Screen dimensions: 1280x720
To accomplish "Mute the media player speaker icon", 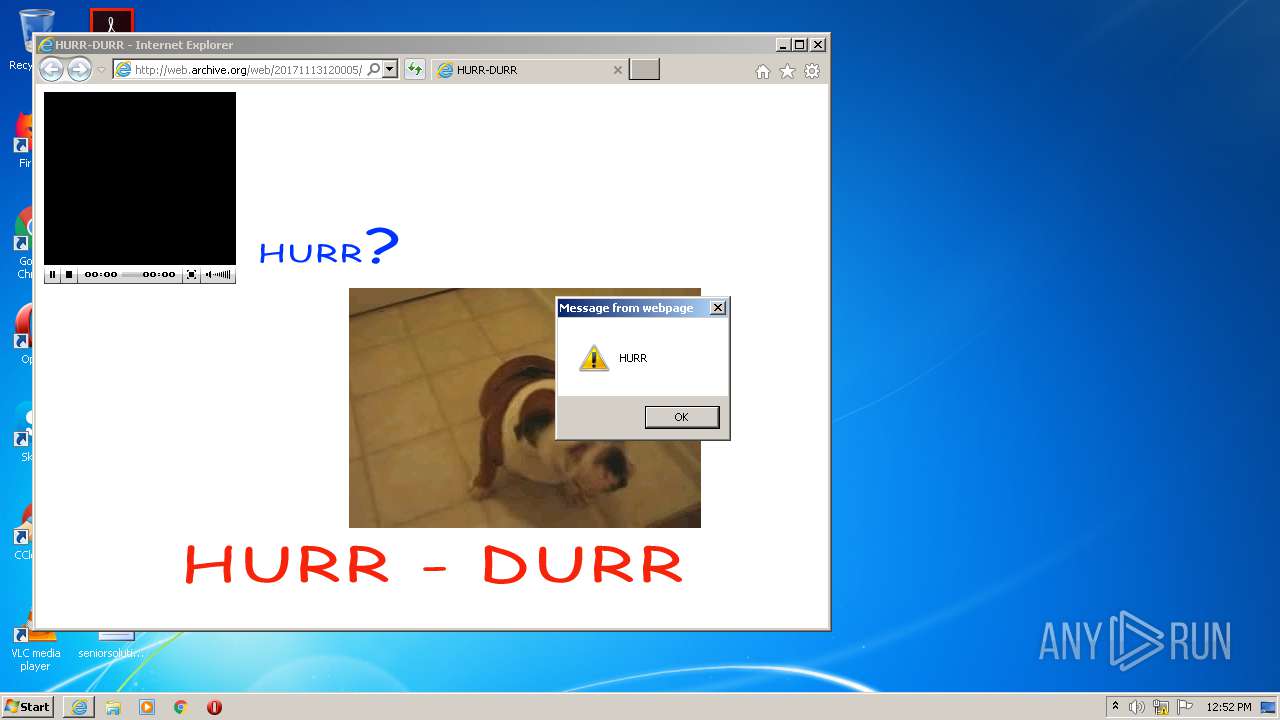I will tap(208, 274).
